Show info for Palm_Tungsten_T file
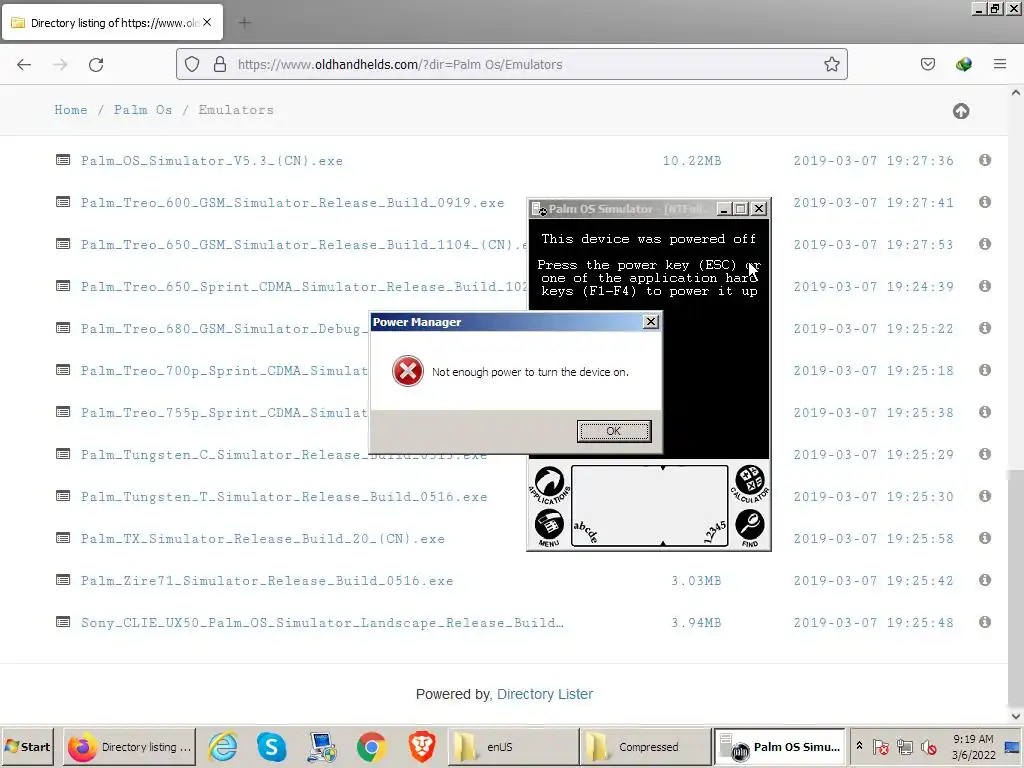 (985, 496)
